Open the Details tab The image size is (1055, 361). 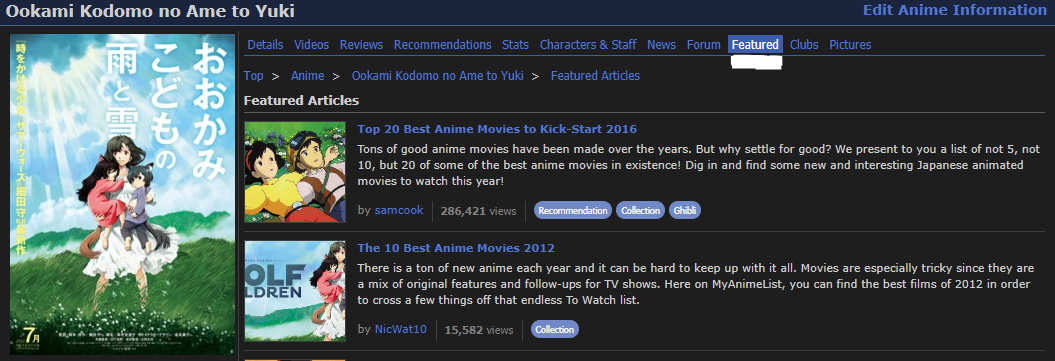265,44
